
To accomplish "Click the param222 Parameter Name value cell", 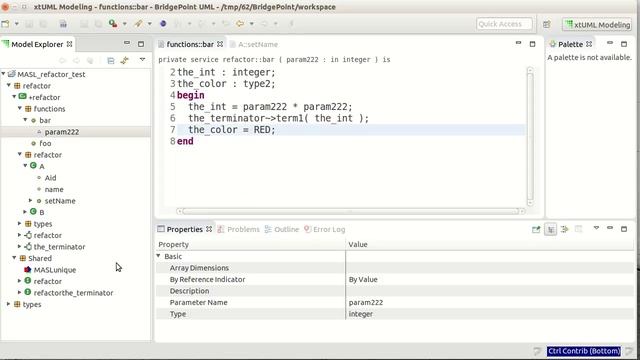I will click(x=490, y=302).
